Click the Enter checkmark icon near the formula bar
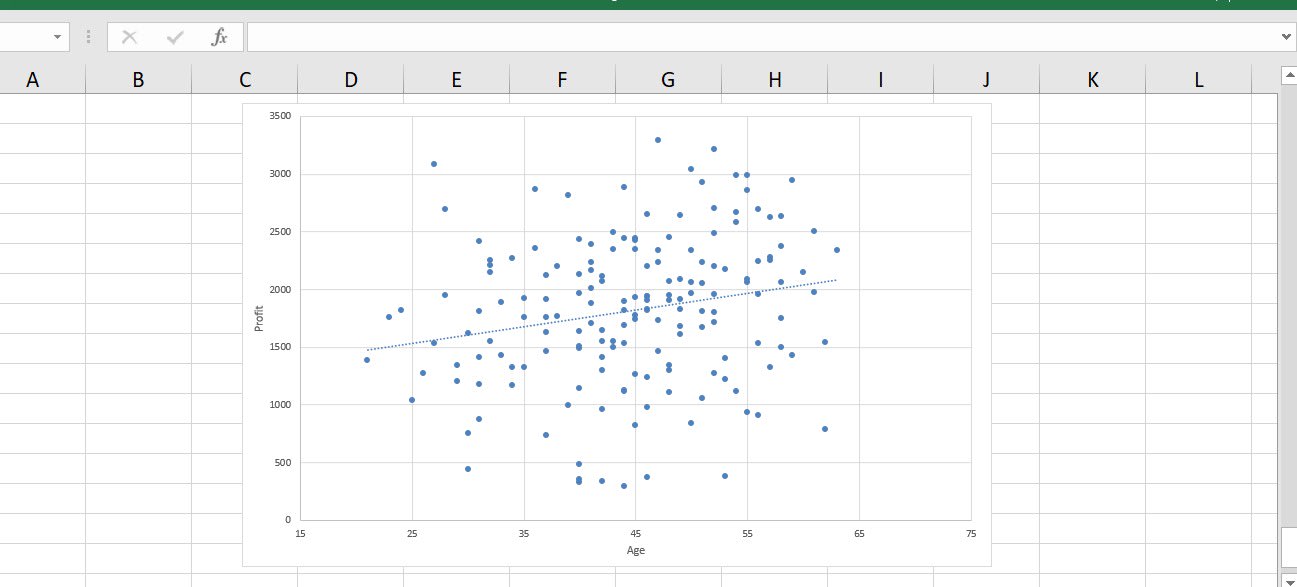Screen dimensions: 1297x587 (172, 37)
